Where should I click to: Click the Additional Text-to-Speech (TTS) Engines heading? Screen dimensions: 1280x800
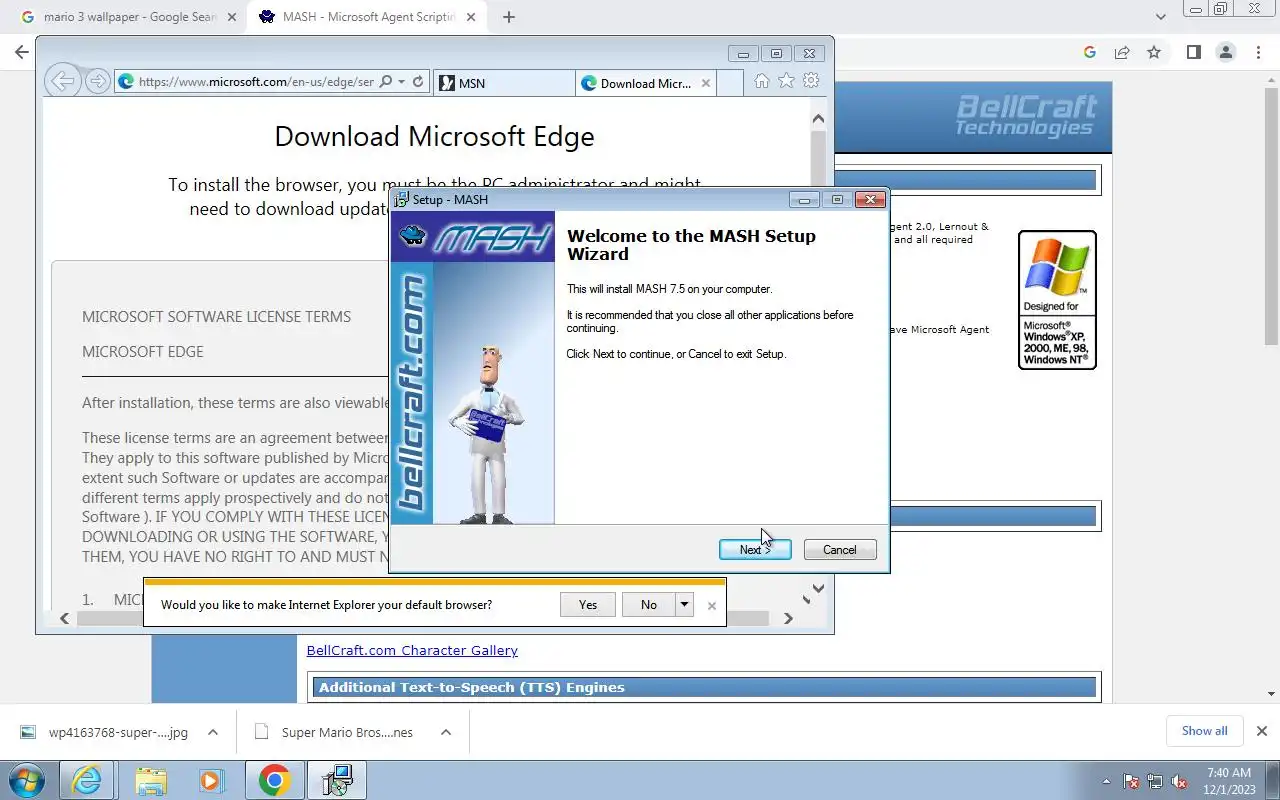click(x=471, y=687)
